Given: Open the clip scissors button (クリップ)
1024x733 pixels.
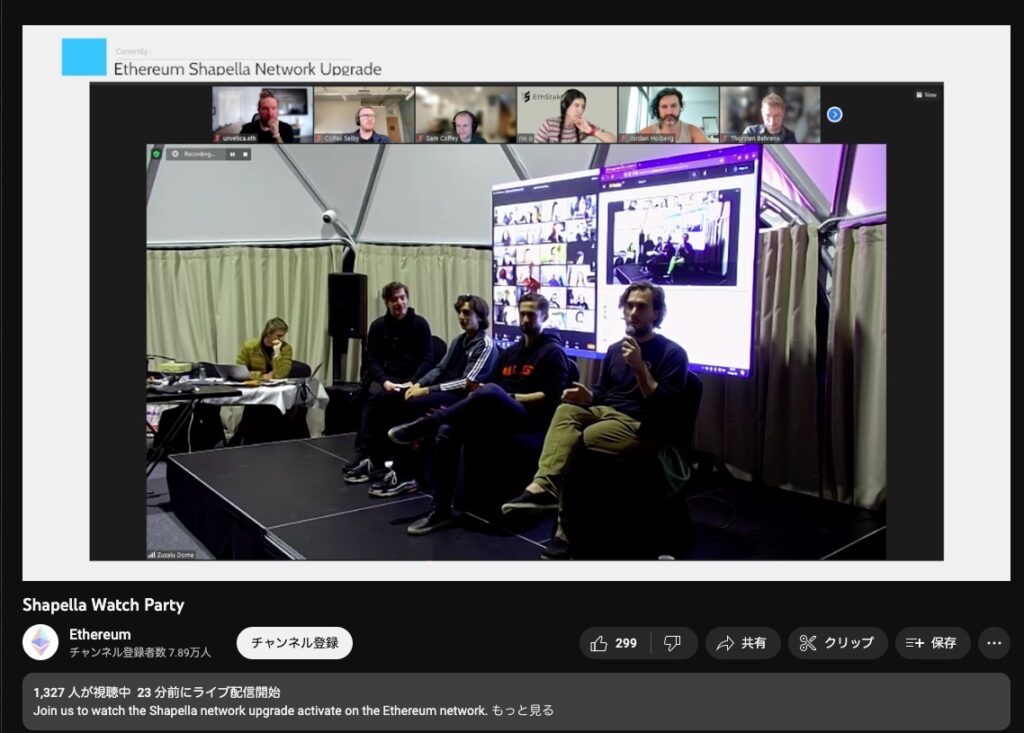Looking at the screenshot, I should coord(837,643).
